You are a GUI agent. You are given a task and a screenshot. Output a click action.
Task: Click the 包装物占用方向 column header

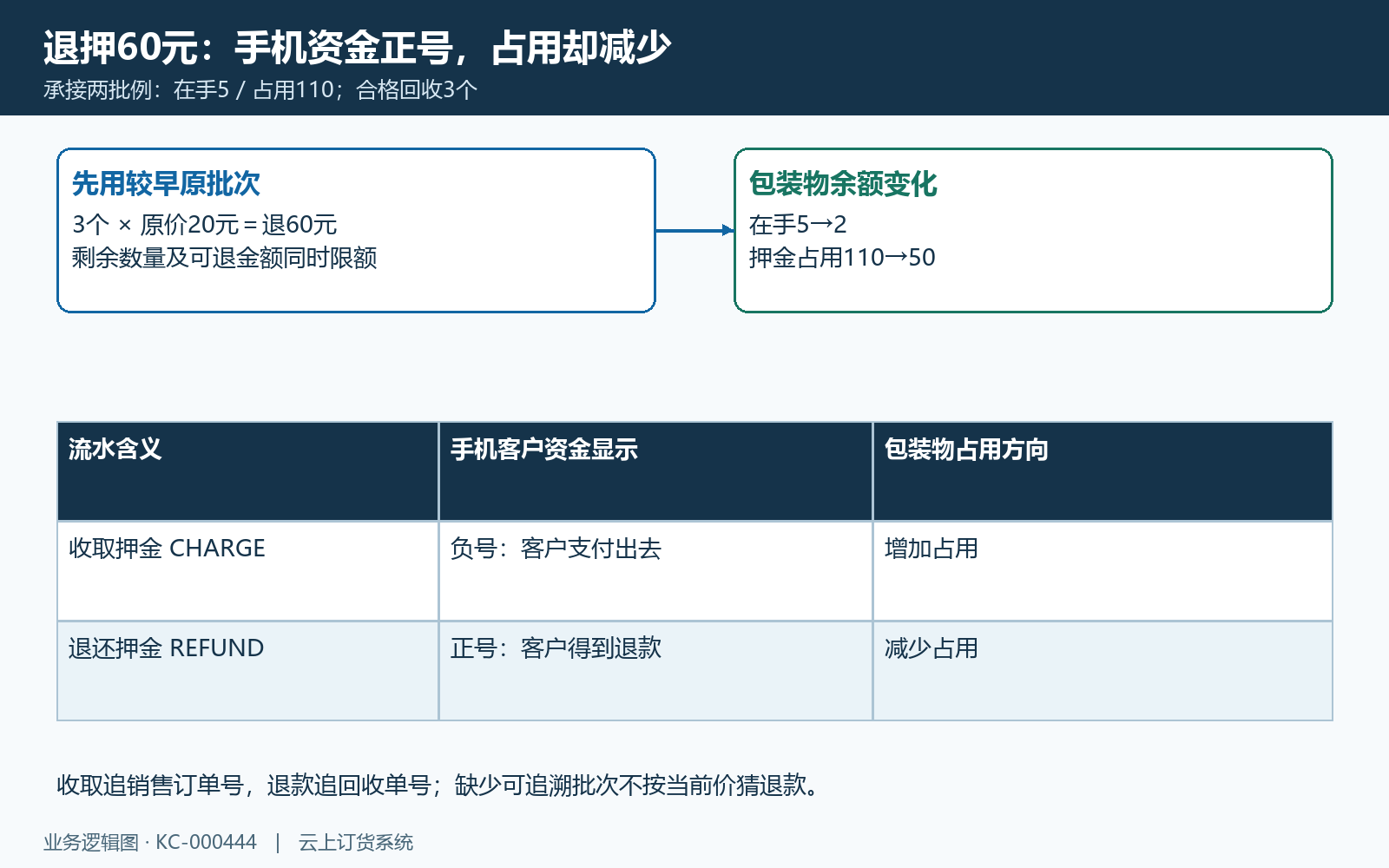click(1103, 471)
